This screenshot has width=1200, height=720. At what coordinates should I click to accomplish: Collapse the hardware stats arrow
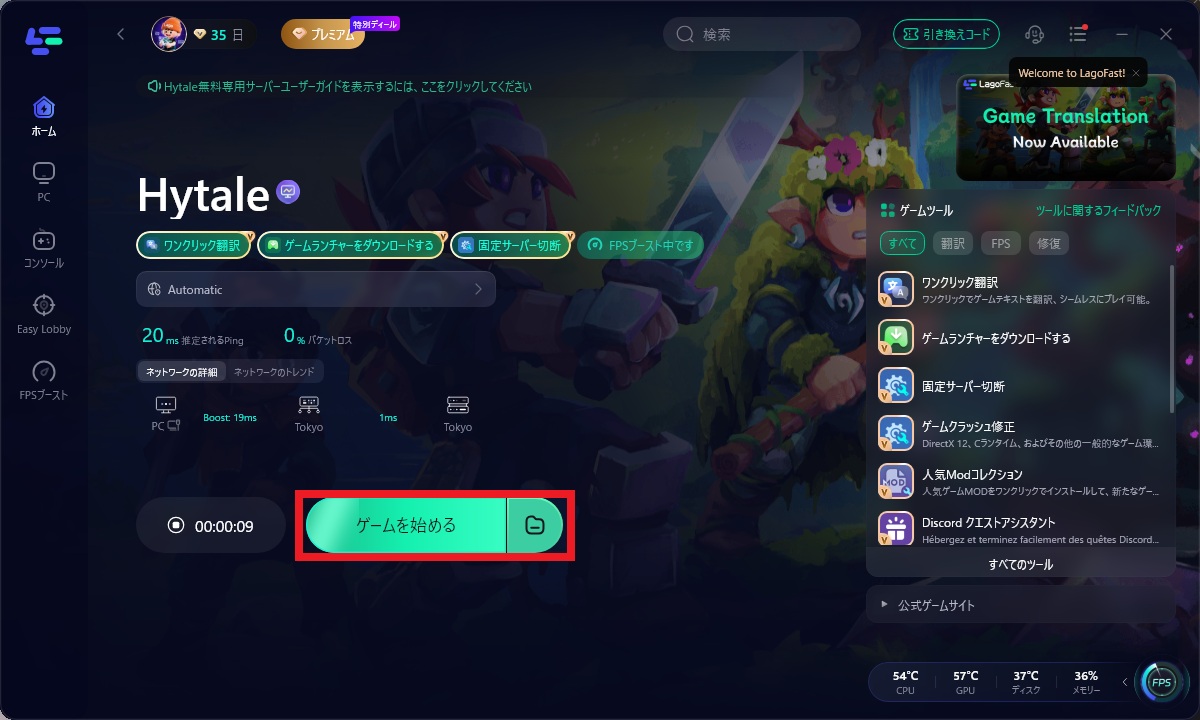[x=1124, y=683]
